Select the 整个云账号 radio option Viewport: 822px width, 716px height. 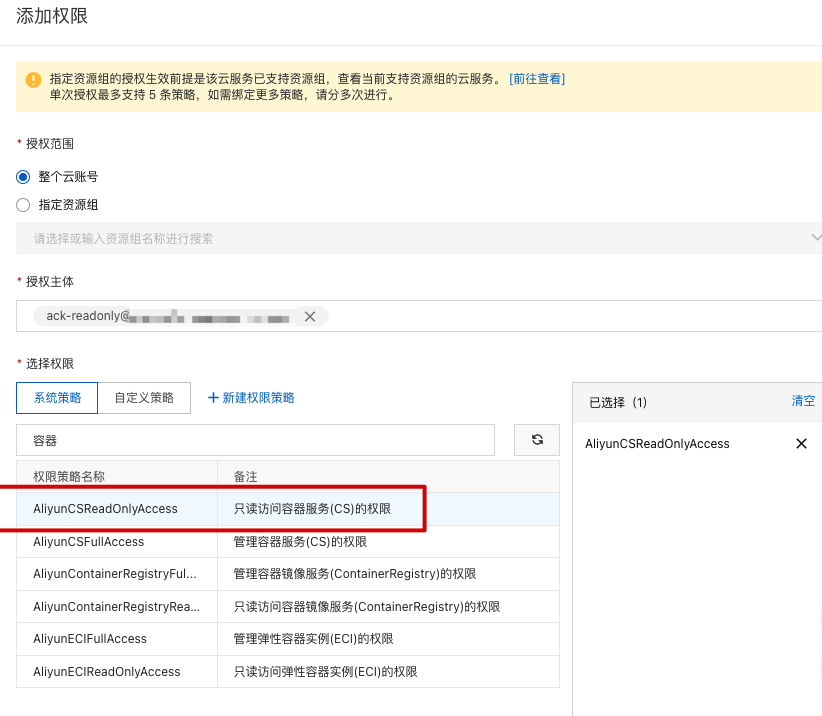[x=23, y=177]
